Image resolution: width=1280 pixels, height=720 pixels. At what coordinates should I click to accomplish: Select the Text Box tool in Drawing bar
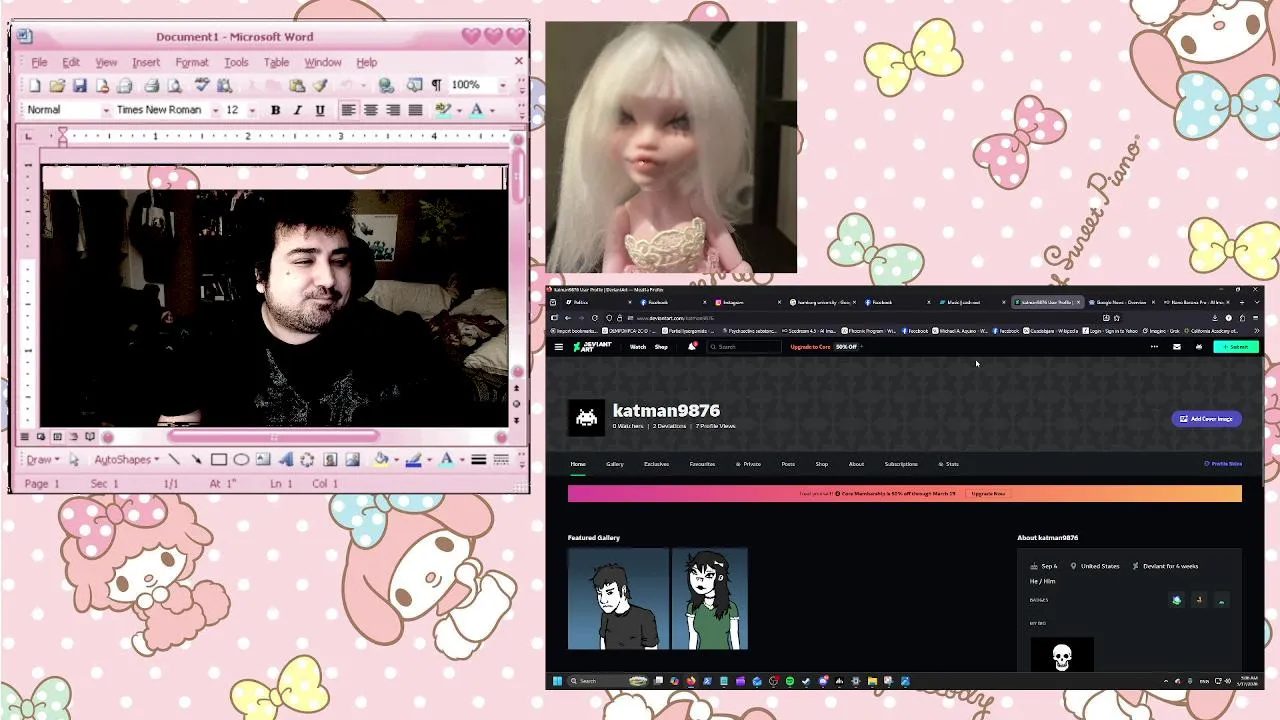tap(263, 460)
